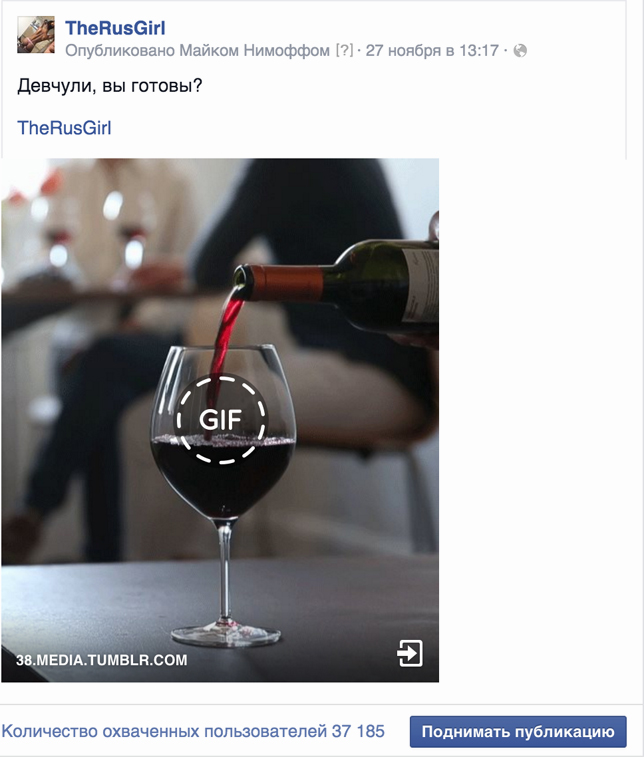Screen dimensions: 644x757
Task: Play the GIF using the dashed circle button
Action: (x=221, y=420)
